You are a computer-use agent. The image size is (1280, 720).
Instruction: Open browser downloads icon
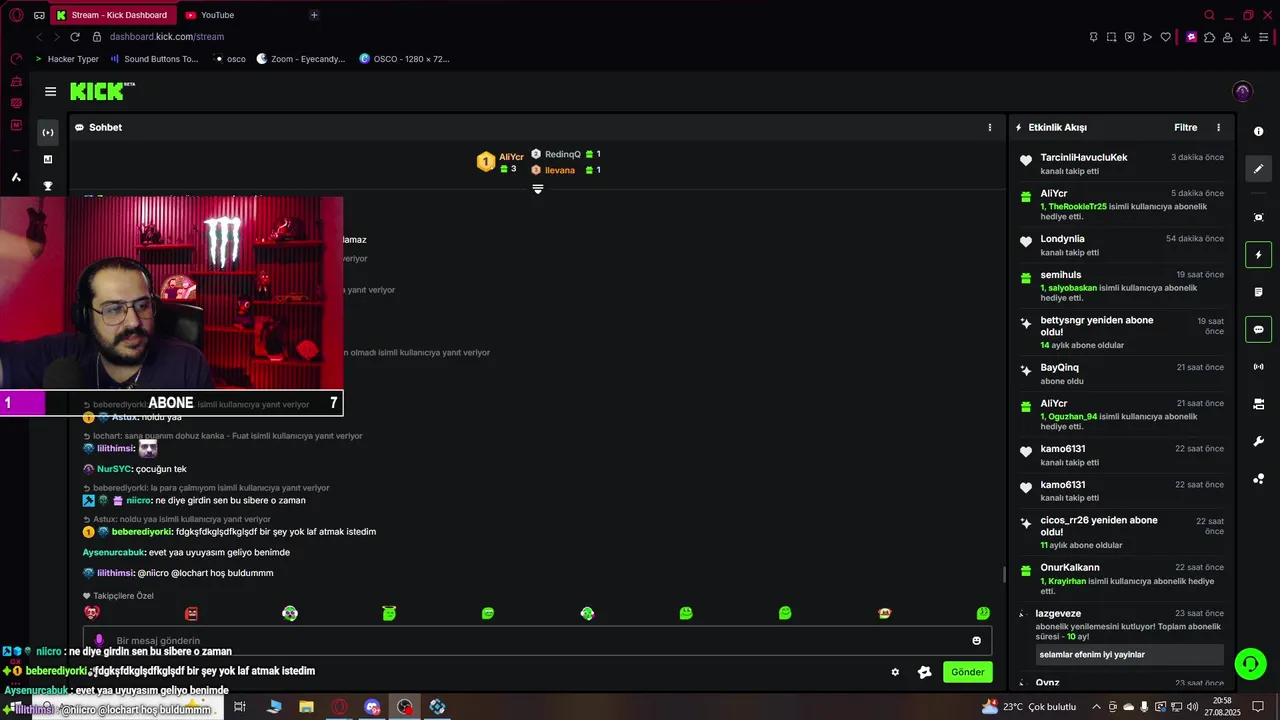[1245, 37]
